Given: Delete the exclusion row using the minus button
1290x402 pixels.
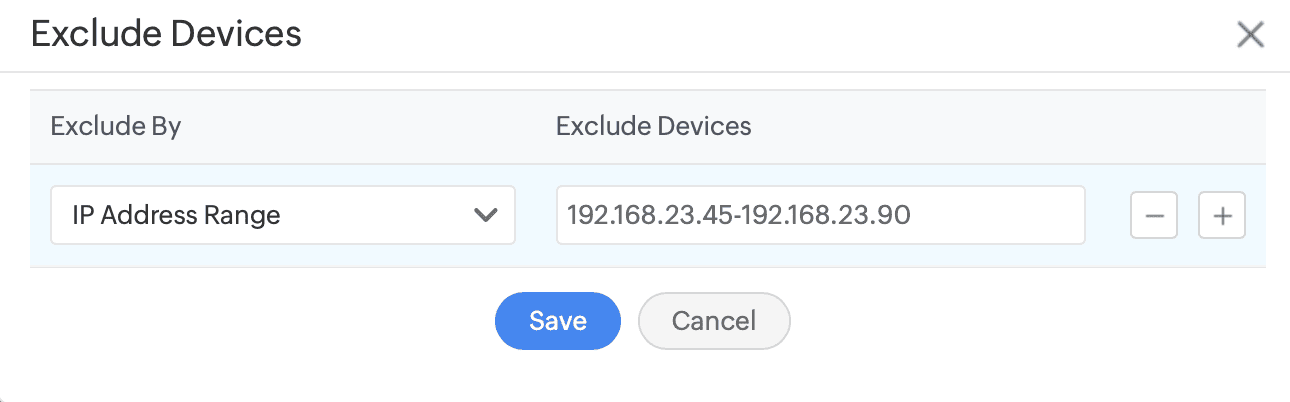Looking at the screenshot, I should click(x=1154, y=215).
